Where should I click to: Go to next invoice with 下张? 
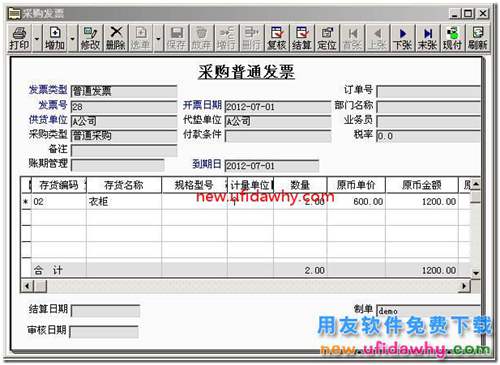coord(402,38)
